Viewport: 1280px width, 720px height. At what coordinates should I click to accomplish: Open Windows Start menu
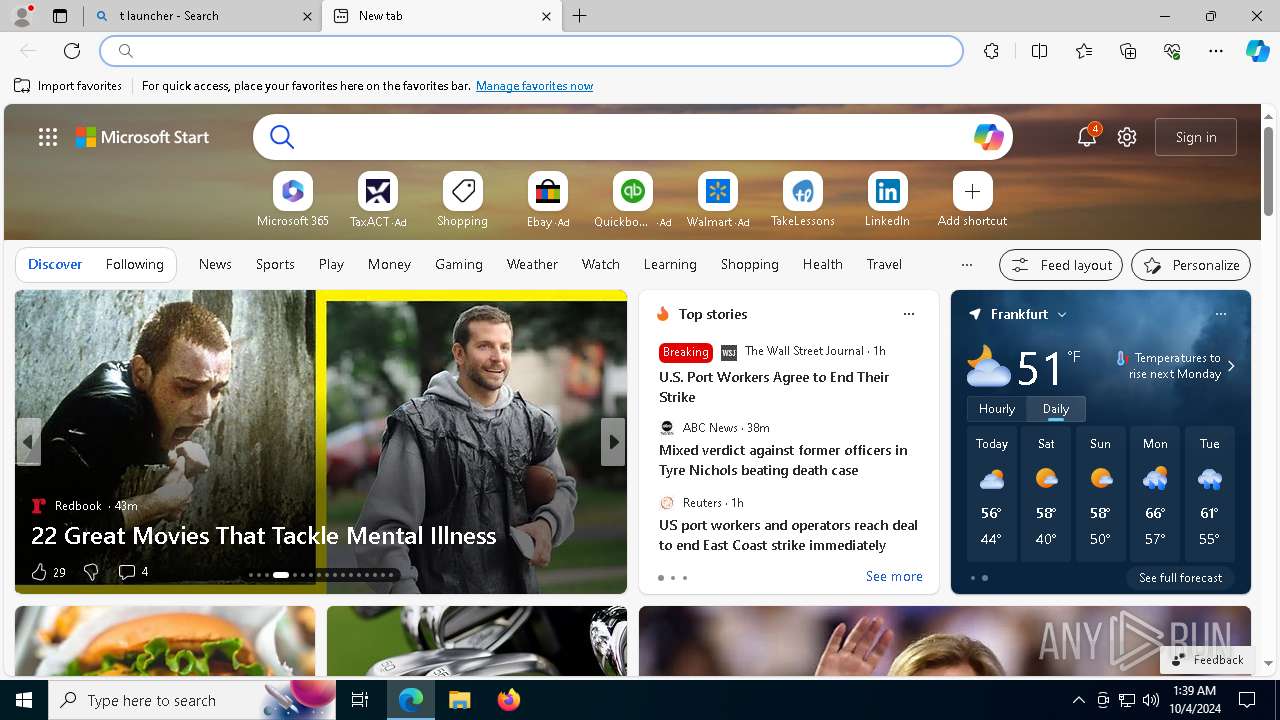[x=24, y=700]
